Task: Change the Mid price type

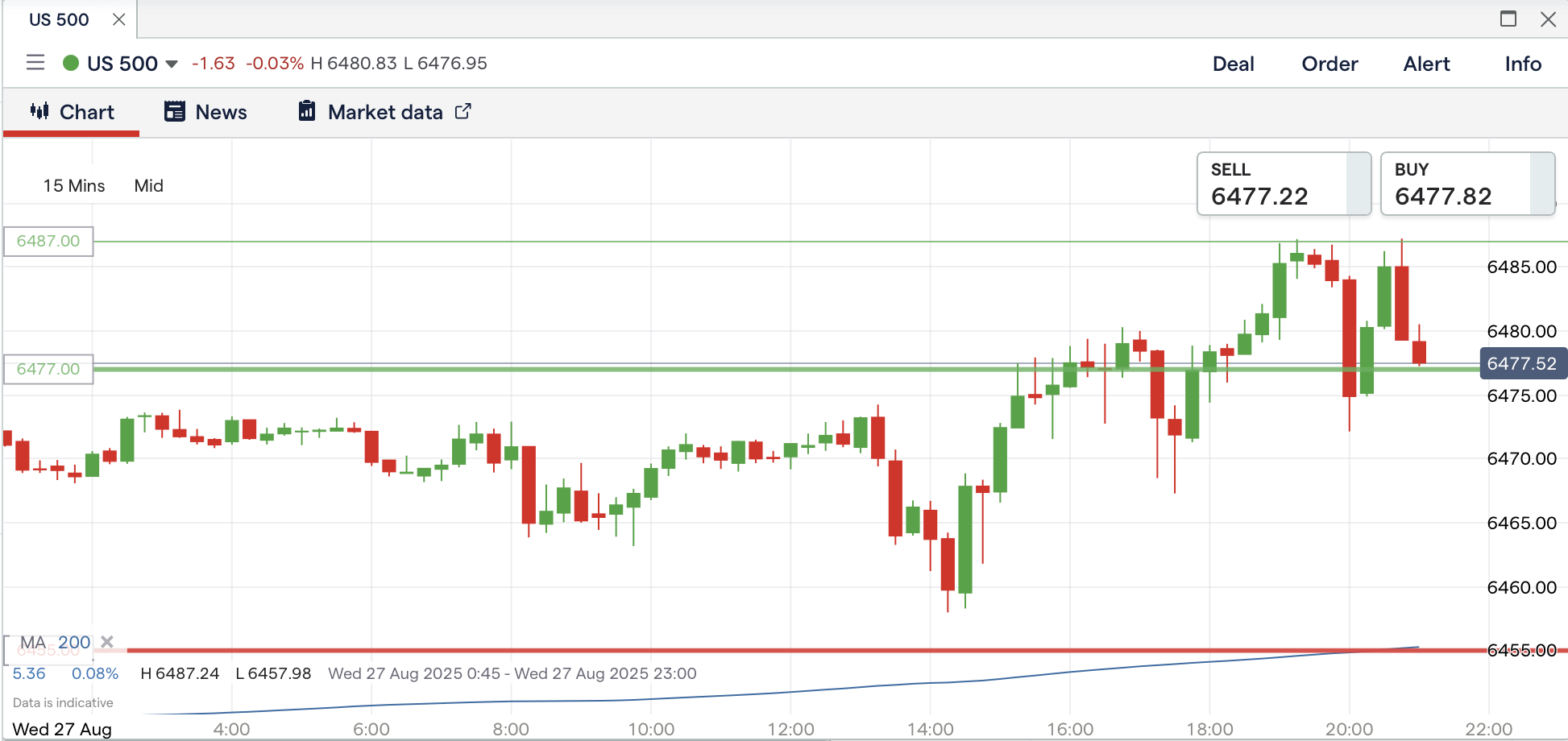Action: click(x=149, y=186)
